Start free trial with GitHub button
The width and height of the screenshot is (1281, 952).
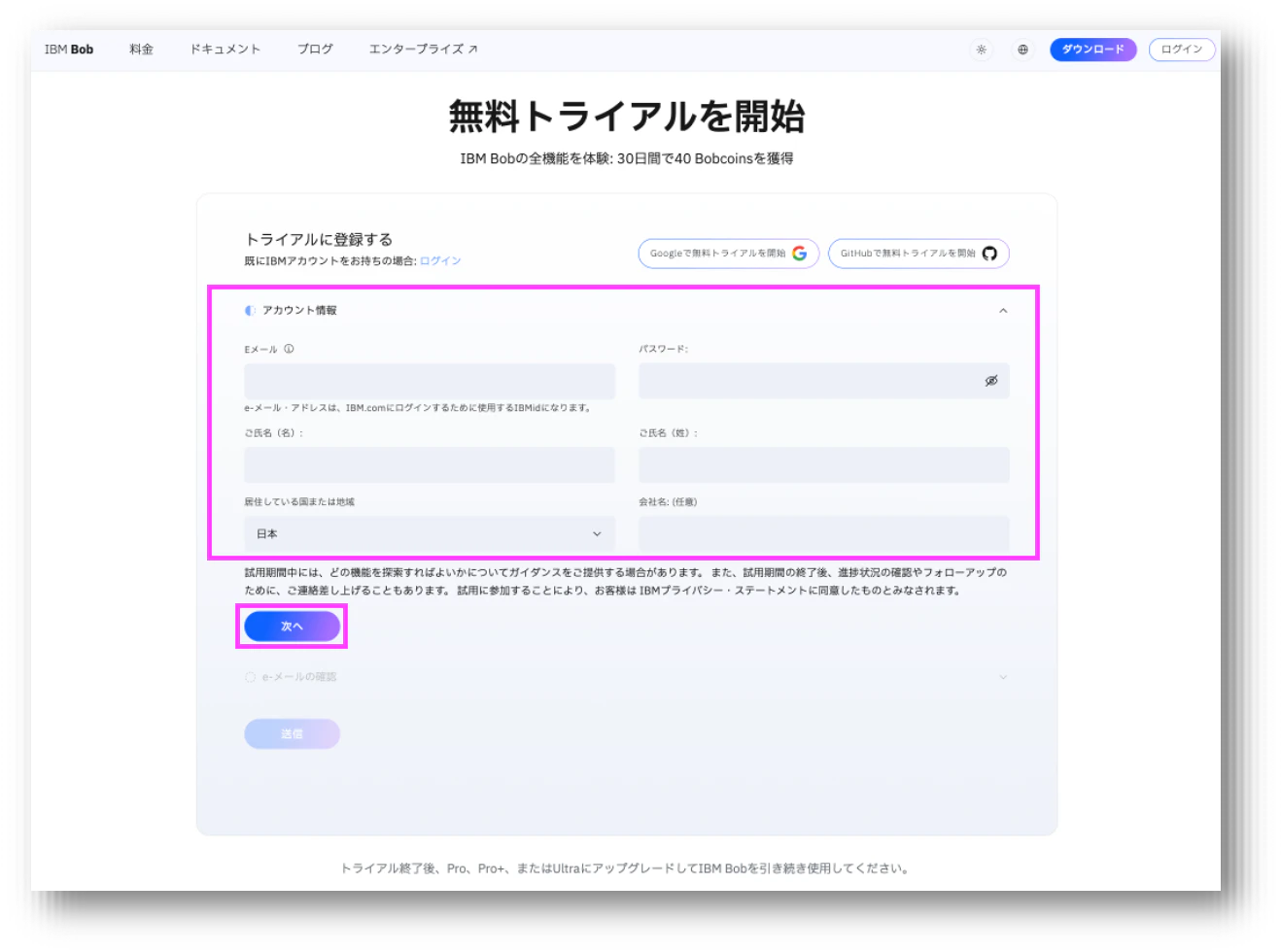(918, 254)
